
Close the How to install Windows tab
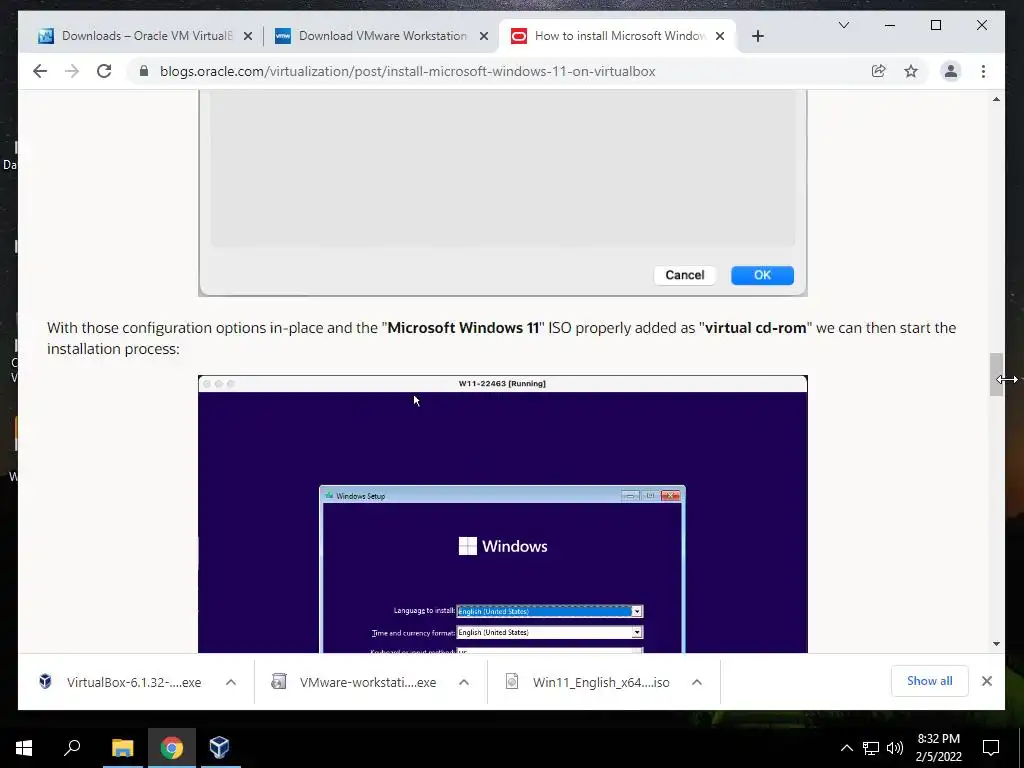point(720,36)
